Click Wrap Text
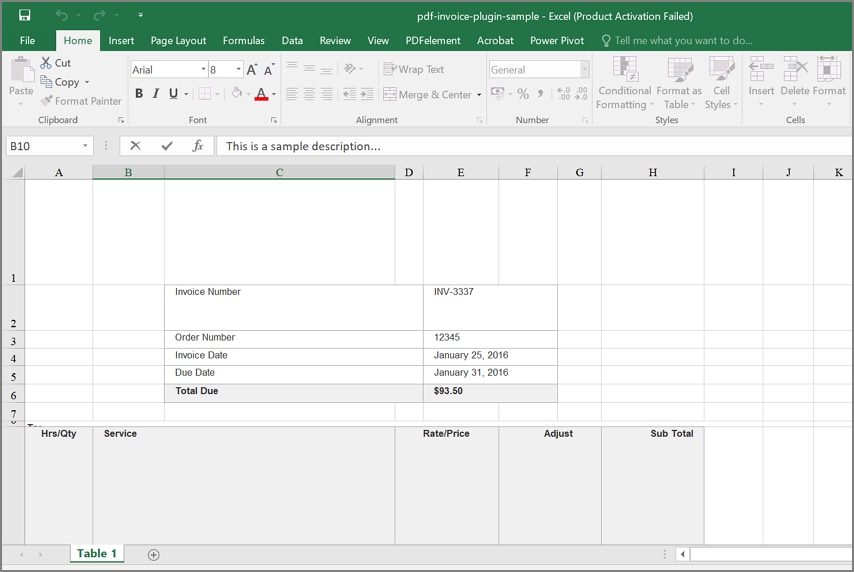This screenshot has width=854, height=572. [x=414, y=69]
